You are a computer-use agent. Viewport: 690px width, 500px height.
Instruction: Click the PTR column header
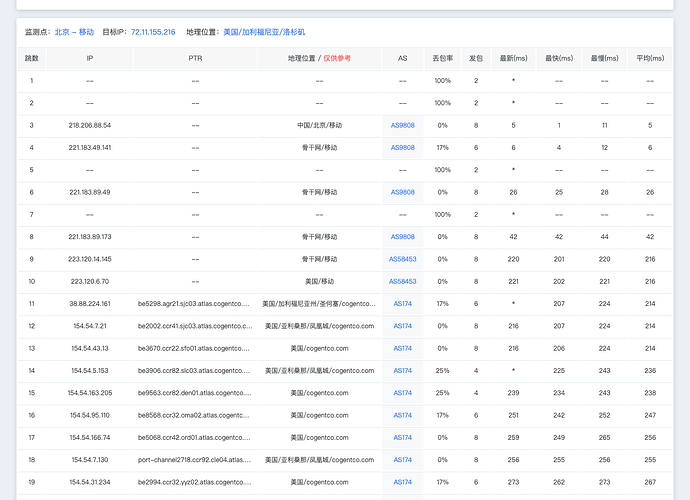[195, 58]
